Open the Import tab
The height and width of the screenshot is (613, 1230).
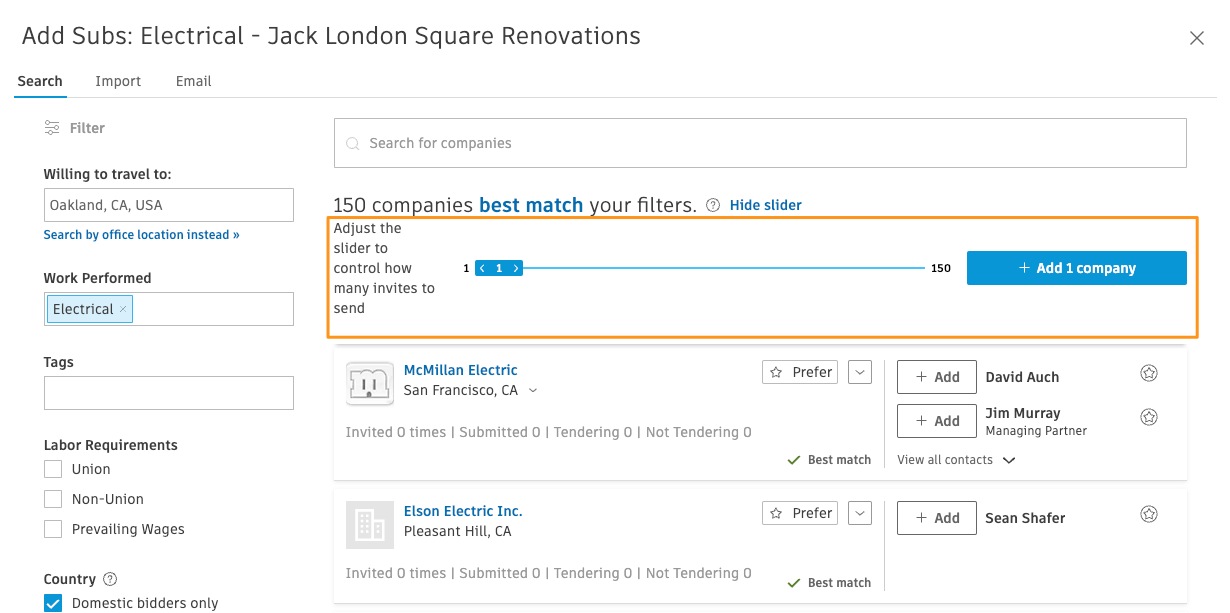pos(118,81)
